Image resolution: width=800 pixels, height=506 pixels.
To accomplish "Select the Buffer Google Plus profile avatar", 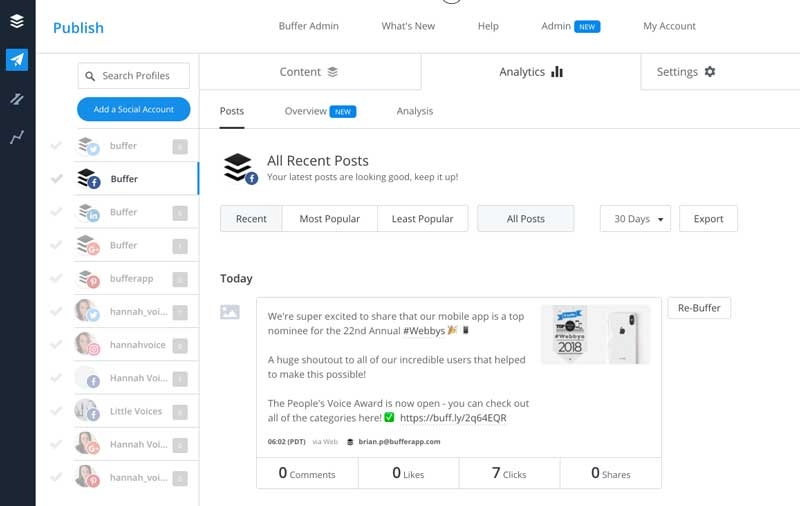I will pos(88,245).
